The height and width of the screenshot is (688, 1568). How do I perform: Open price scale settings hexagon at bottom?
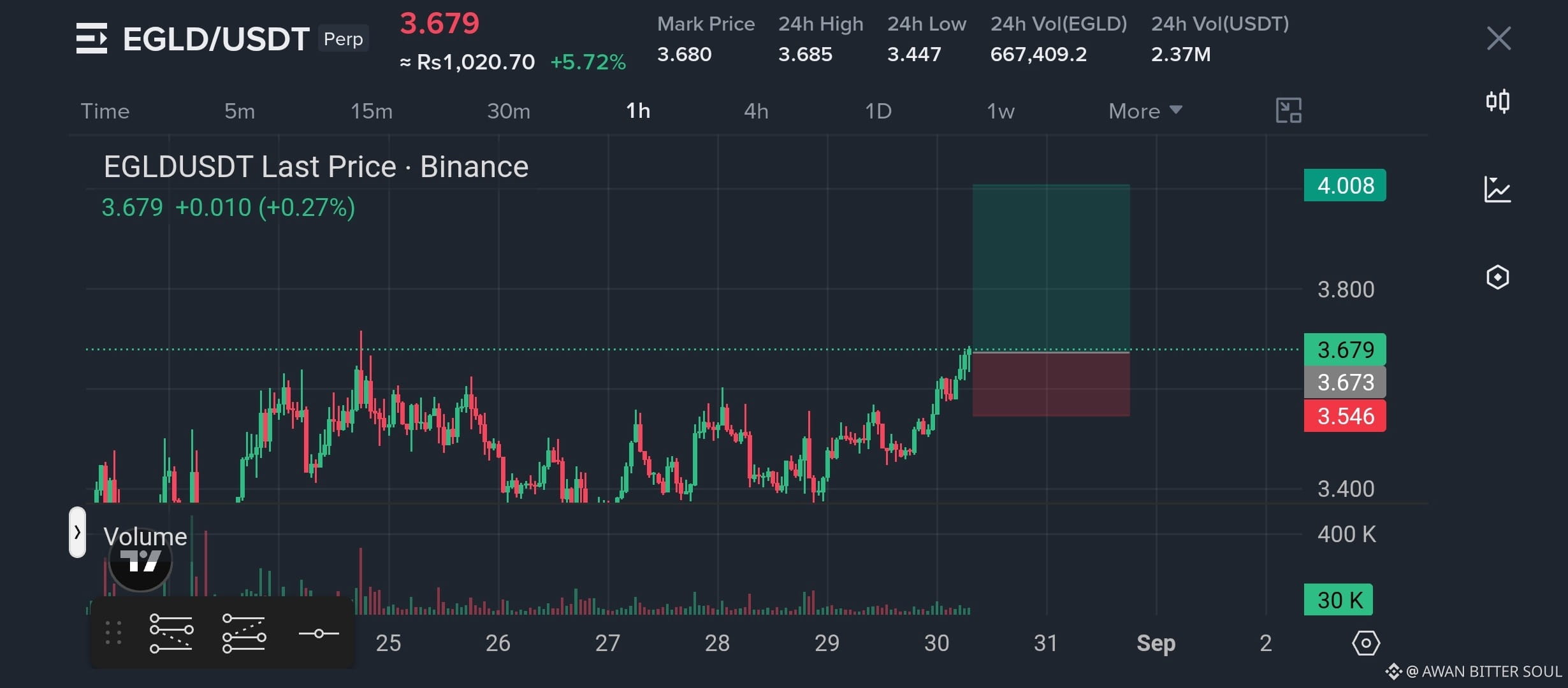(1366, 643)
